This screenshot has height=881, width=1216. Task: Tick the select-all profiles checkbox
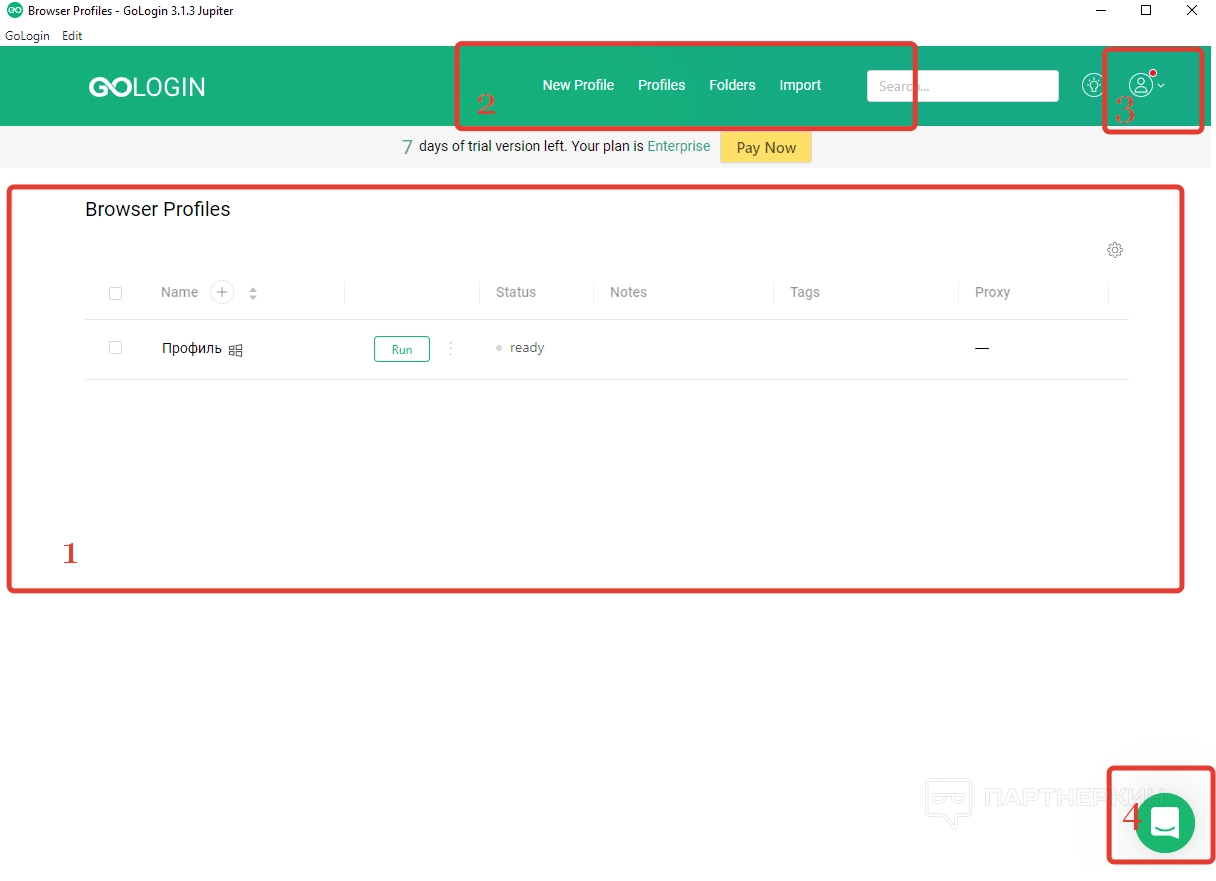(x=115, y=293)
